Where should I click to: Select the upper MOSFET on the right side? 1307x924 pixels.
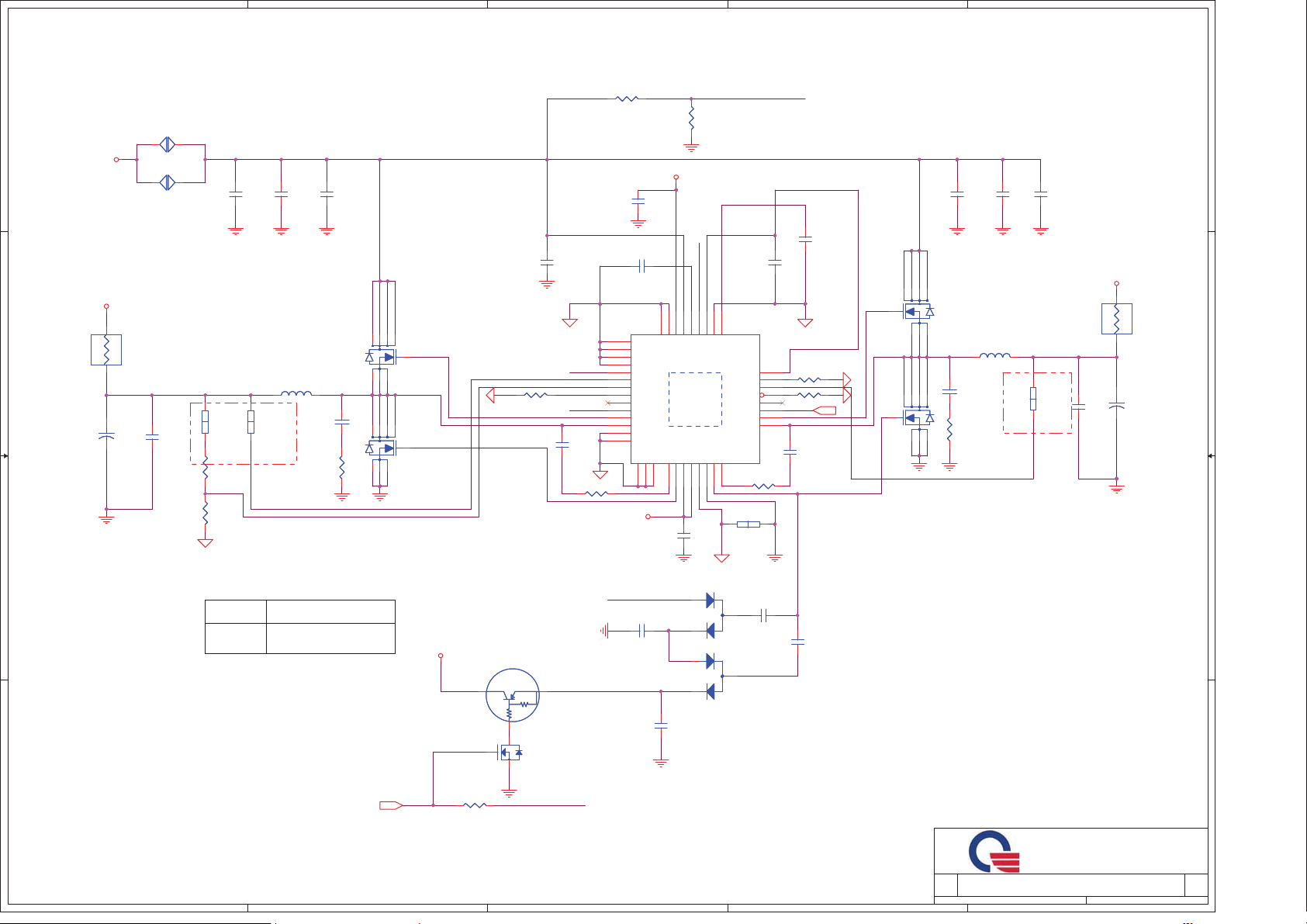[919, 312]
